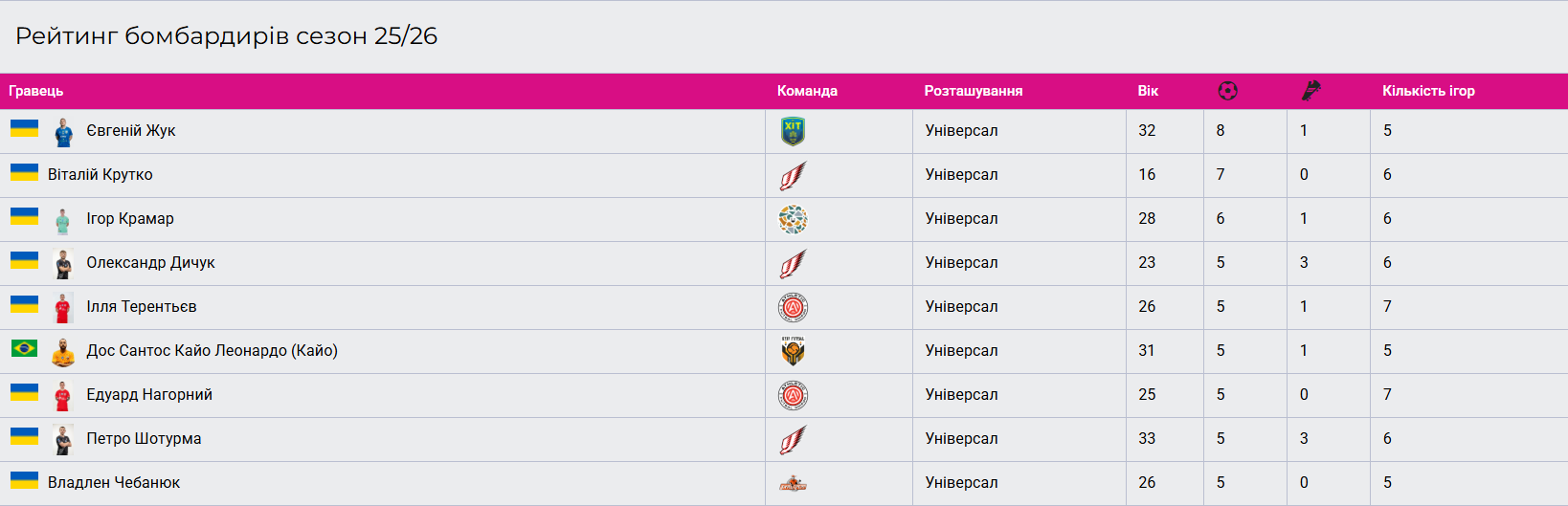Click the Команда column header

(x=807, y=91)
